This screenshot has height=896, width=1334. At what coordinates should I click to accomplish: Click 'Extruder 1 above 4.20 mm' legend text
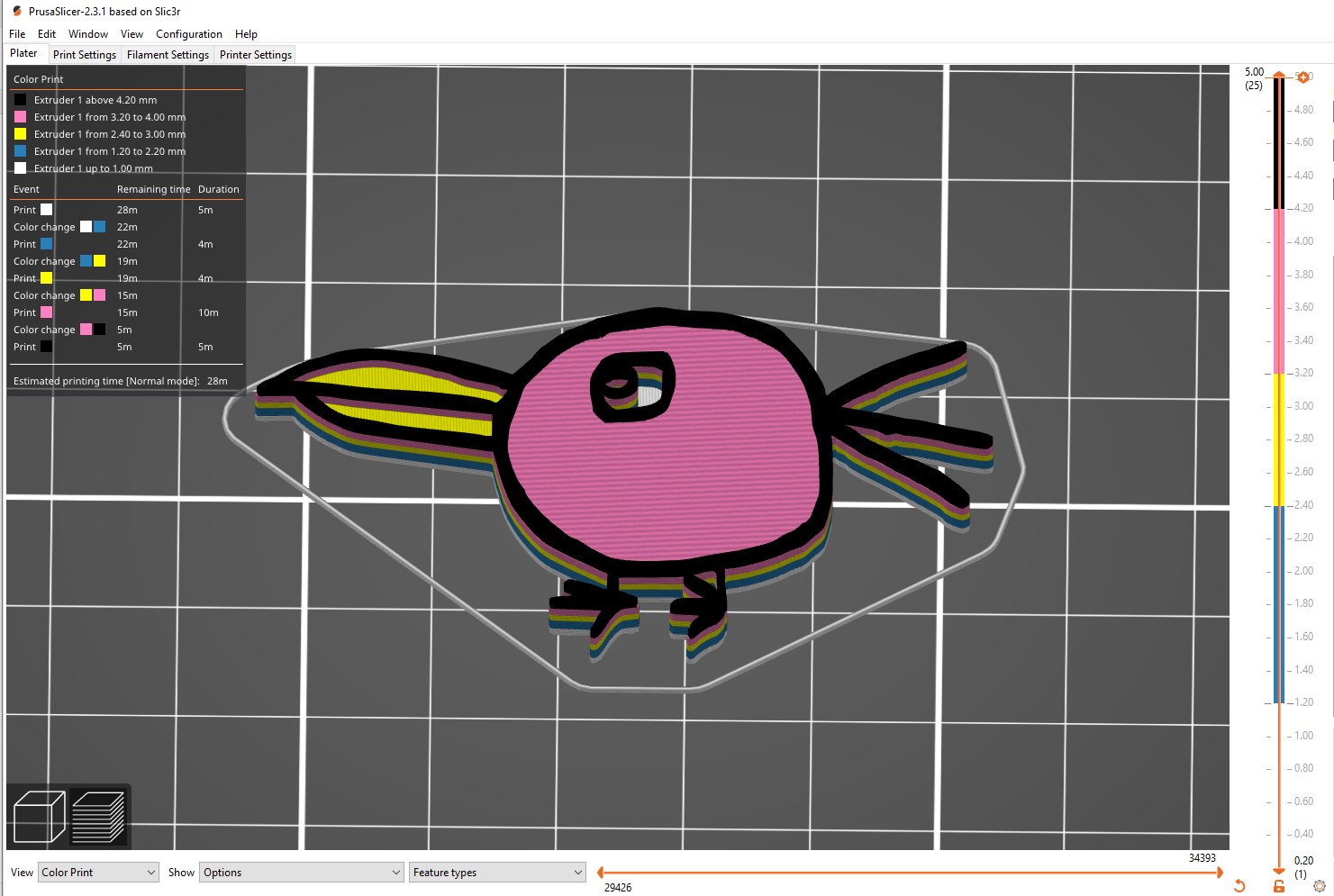coord(95,100)
